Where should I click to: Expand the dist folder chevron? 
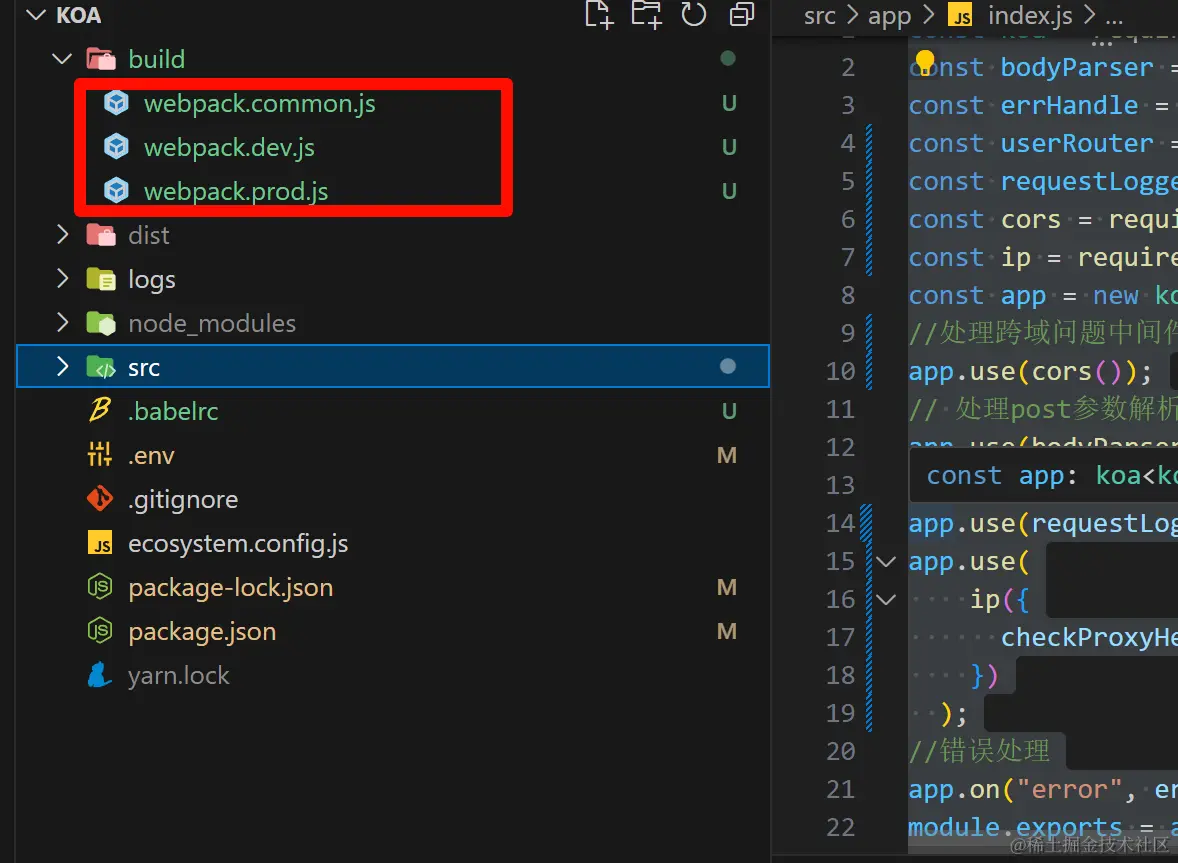(x=62, y=235)
